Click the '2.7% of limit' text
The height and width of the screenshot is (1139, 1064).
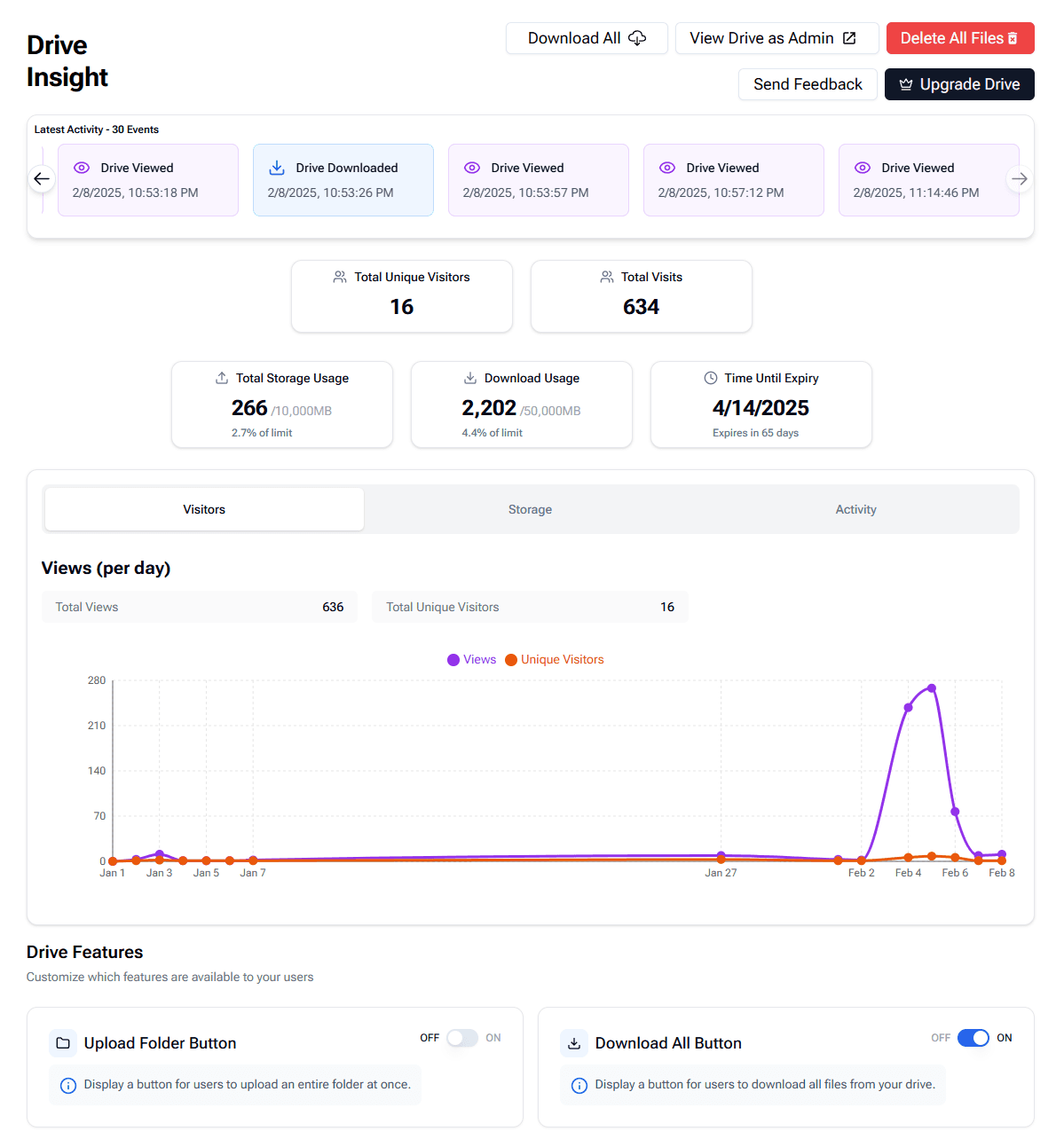click(262, 433)
